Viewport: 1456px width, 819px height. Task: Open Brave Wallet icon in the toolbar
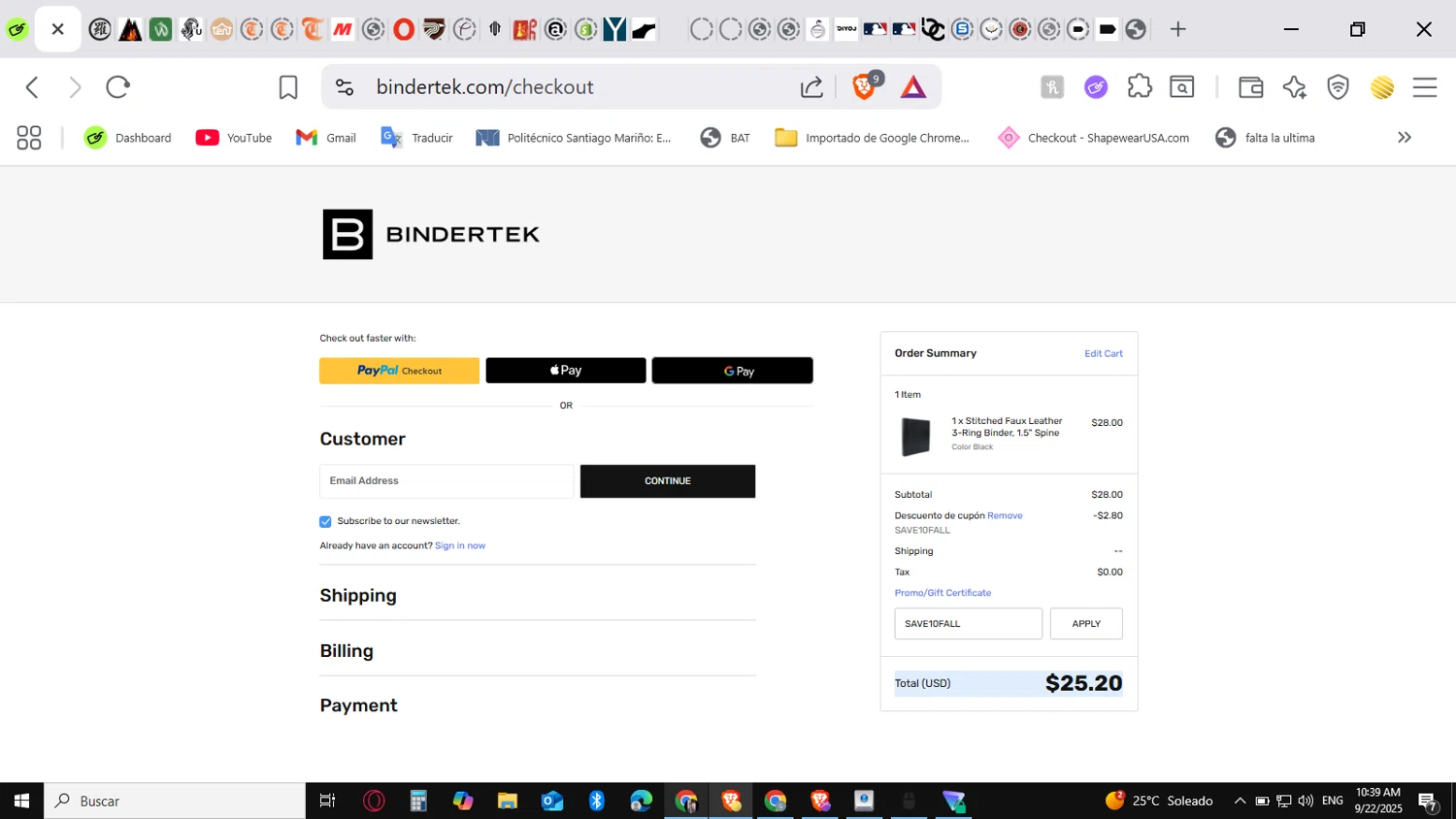pos(1251,87)
